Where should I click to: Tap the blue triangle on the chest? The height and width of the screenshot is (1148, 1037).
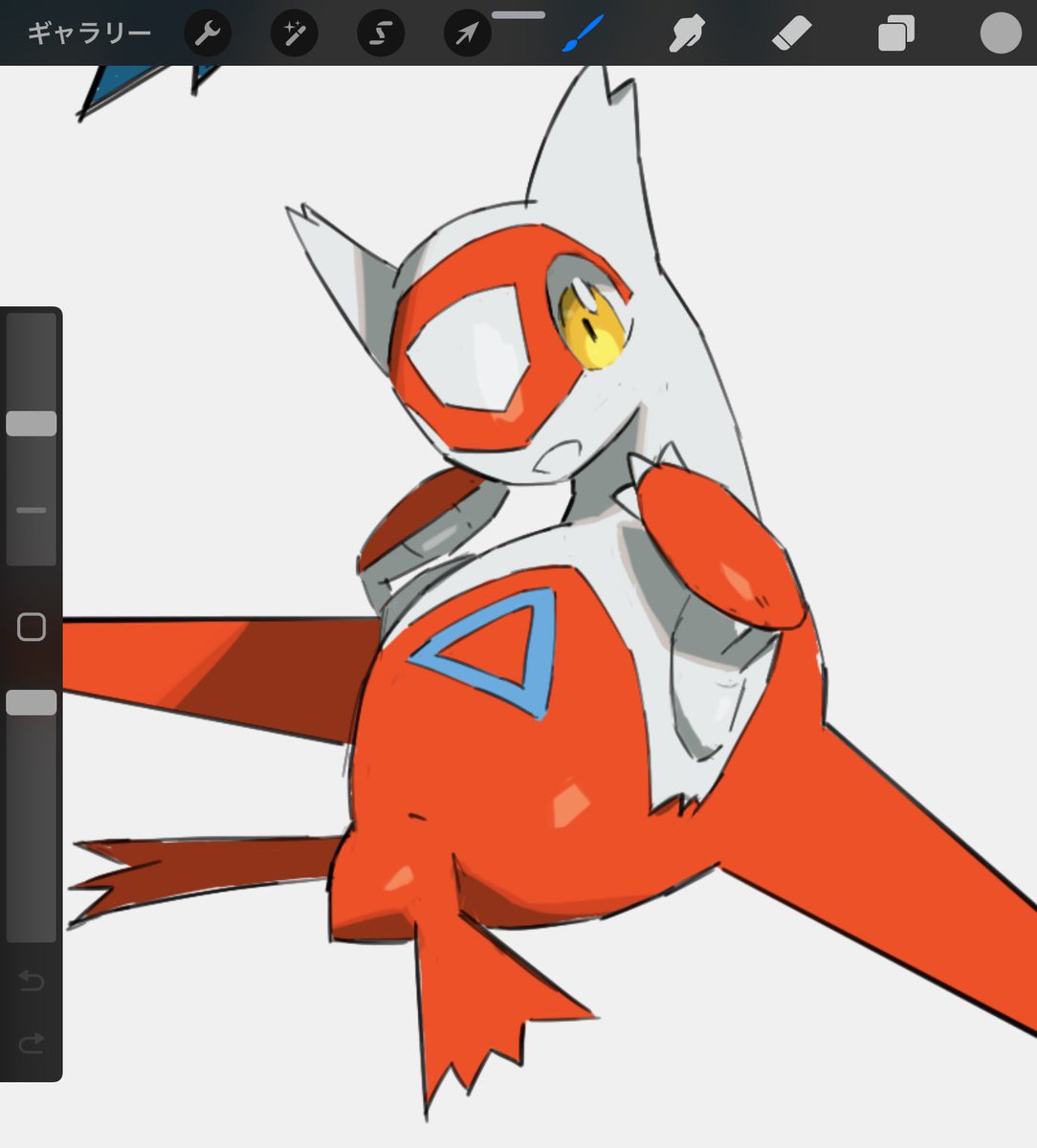497,652
